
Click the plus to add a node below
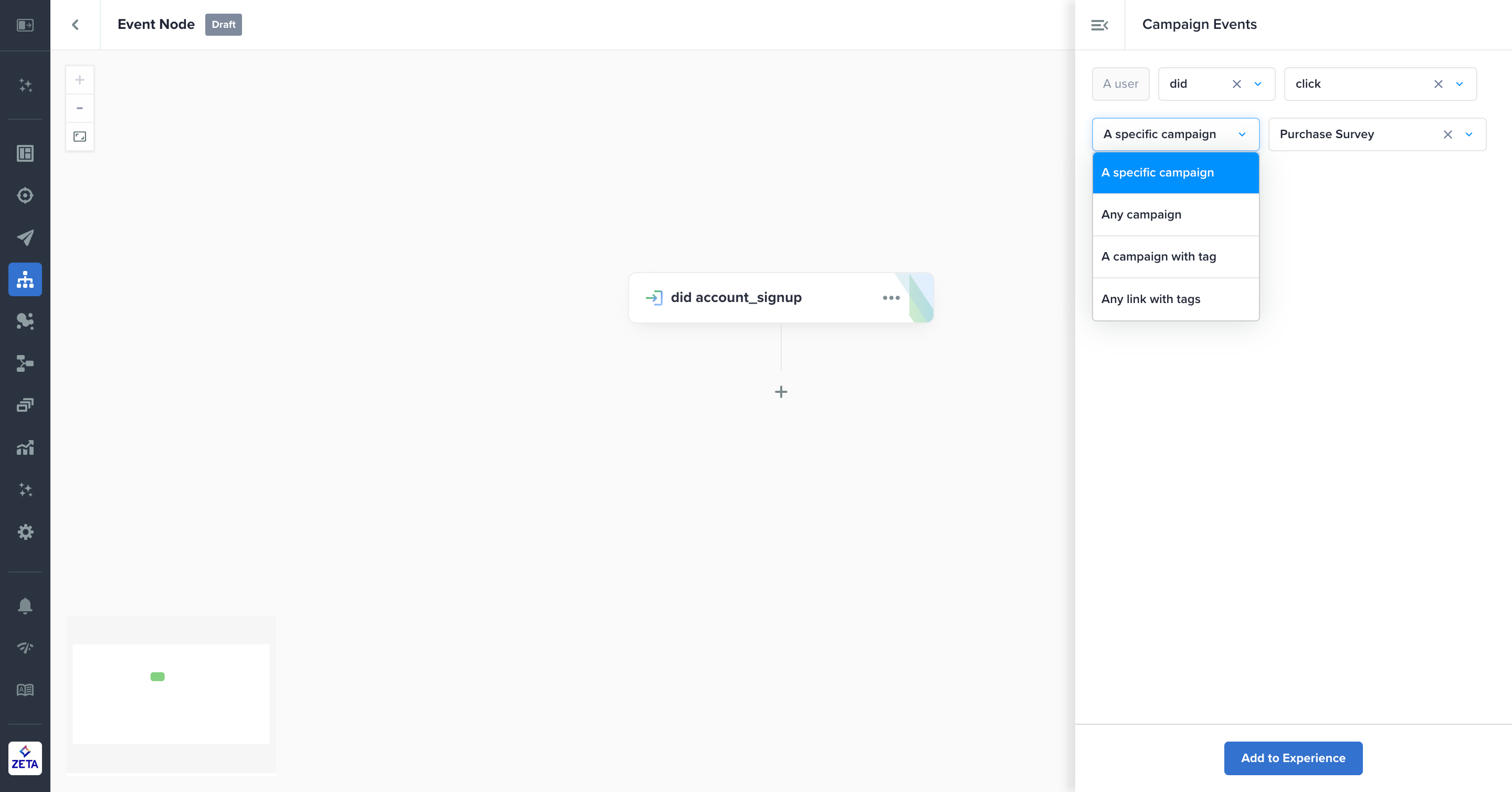(781, 392)
